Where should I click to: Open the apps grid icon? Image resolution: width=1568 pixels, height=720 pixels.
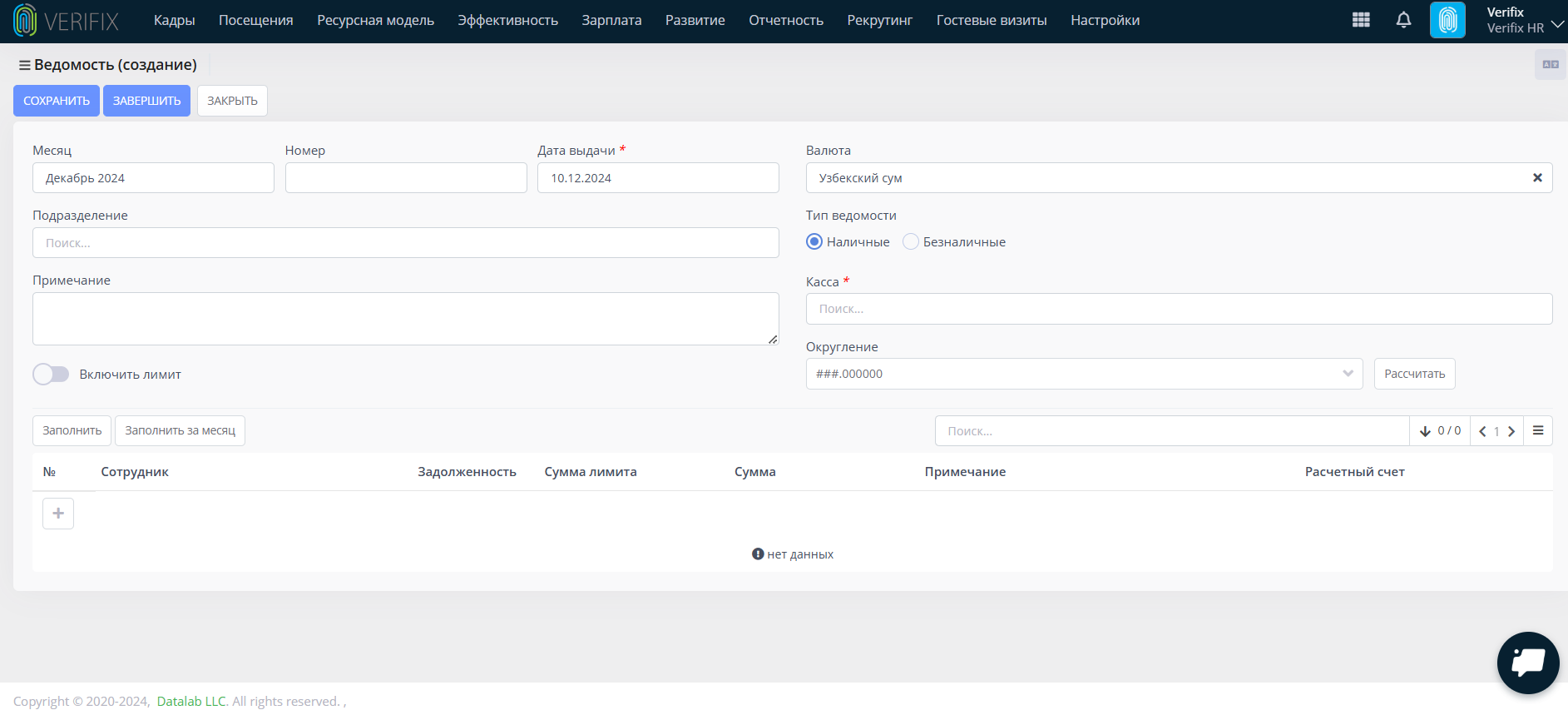coord(1361,20)
